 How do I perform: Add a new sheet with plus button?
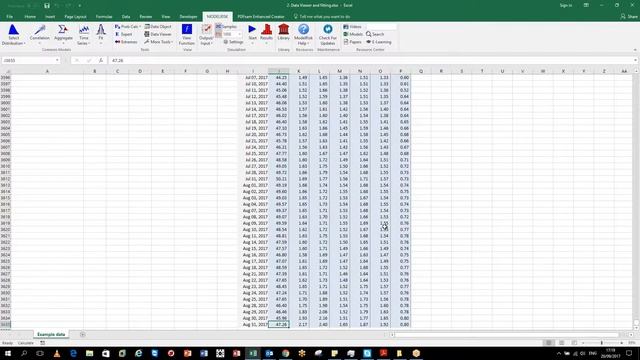[82, 335]
